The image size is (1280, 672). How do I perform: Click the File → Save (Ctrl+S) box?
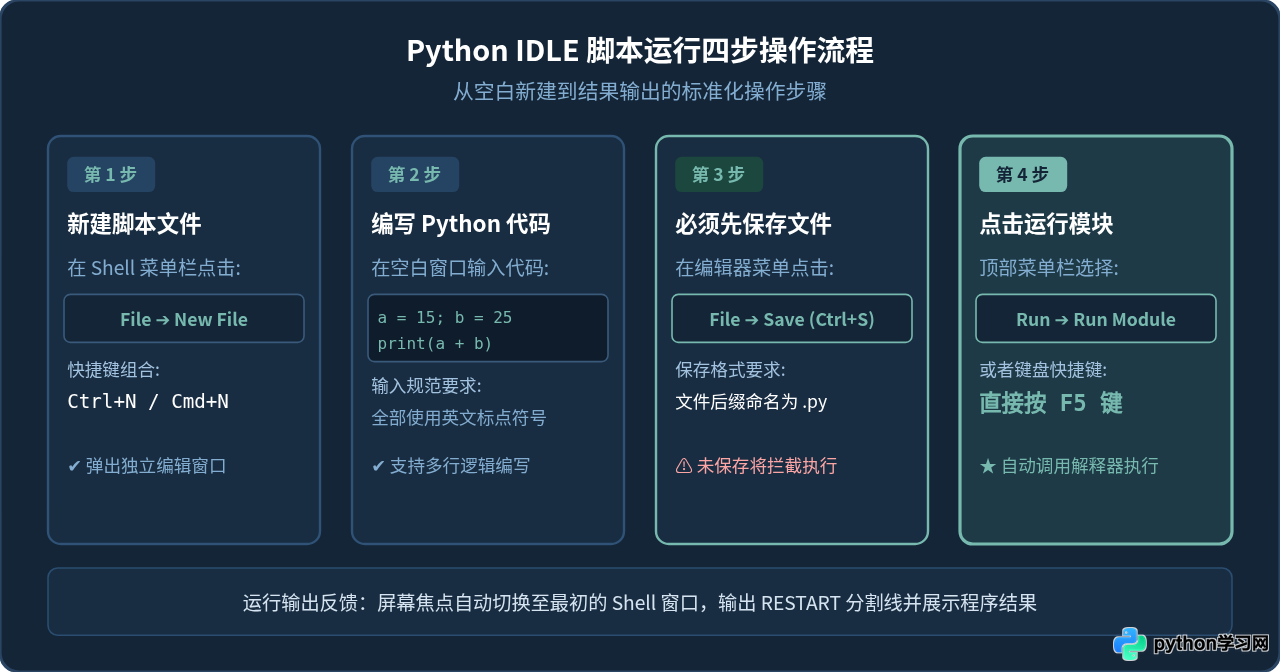792,319
